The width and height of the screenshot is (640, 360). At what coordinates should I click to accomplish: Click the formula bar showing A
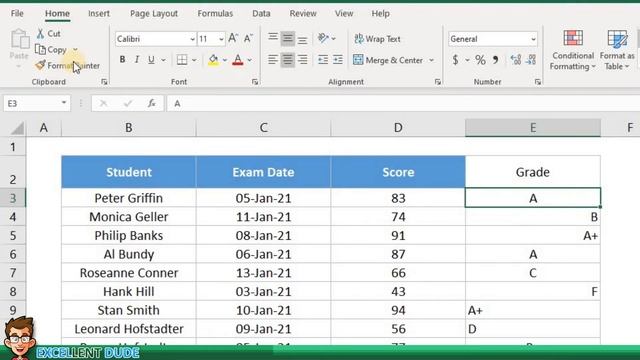403,104
